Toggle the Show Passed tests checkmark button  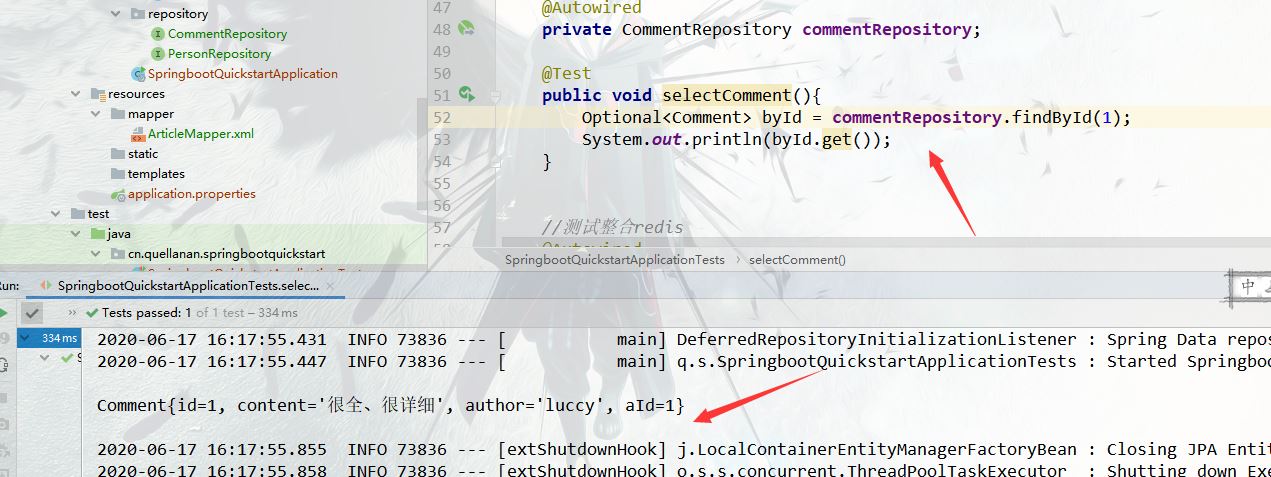(x=33, y=312)
